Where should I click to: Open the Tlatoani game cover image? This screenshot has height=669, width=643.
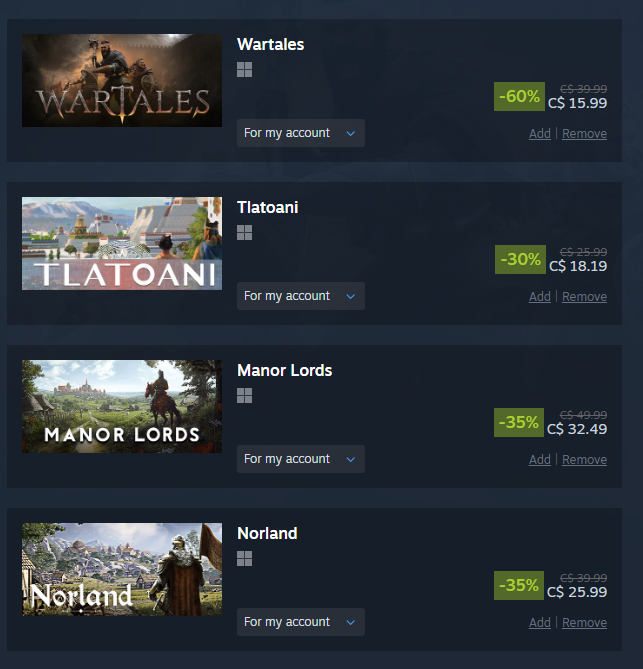(x=122, y=243)
